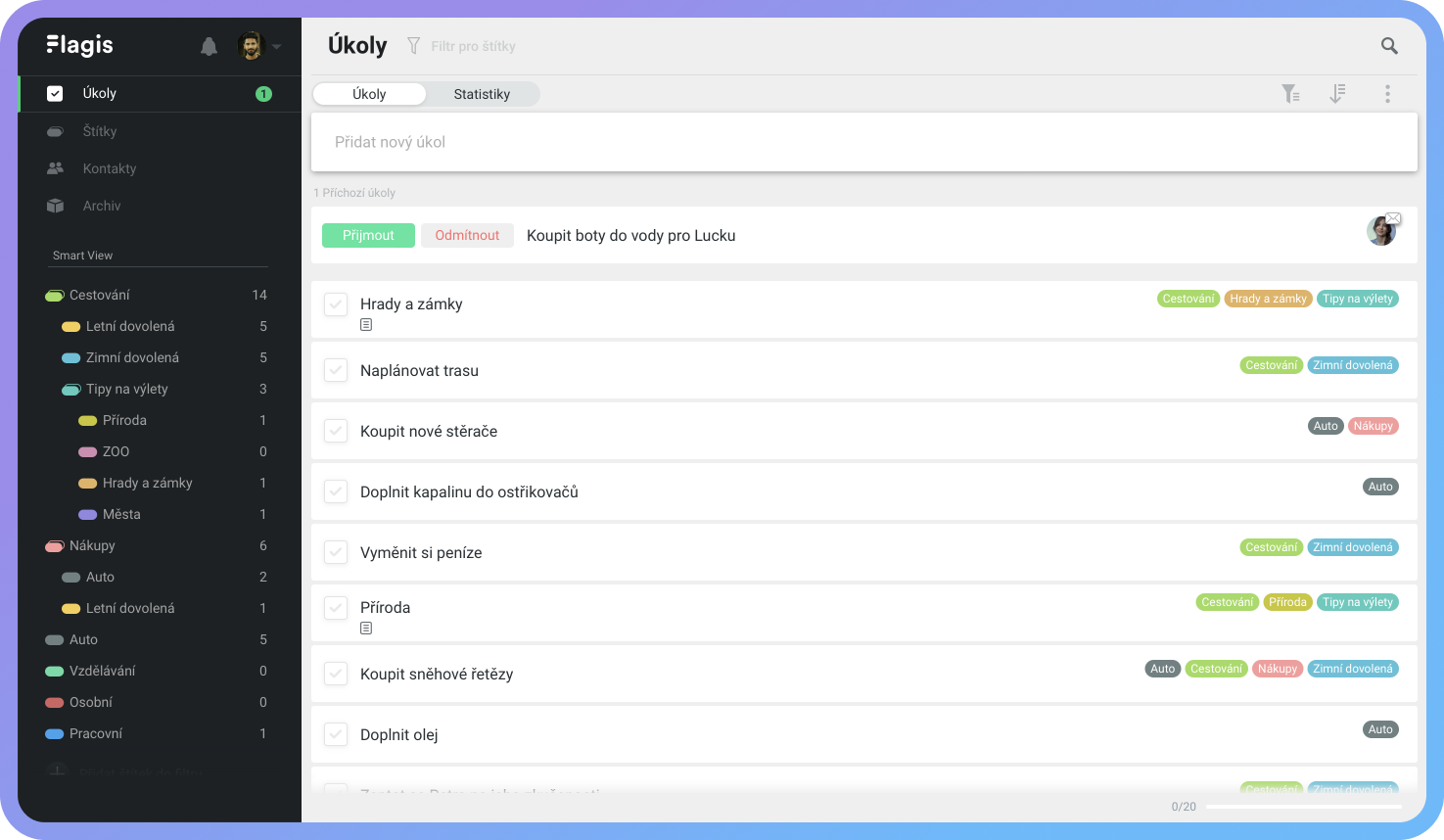
Task: Open the sort order icon
Action: (x=1337, y=94)
